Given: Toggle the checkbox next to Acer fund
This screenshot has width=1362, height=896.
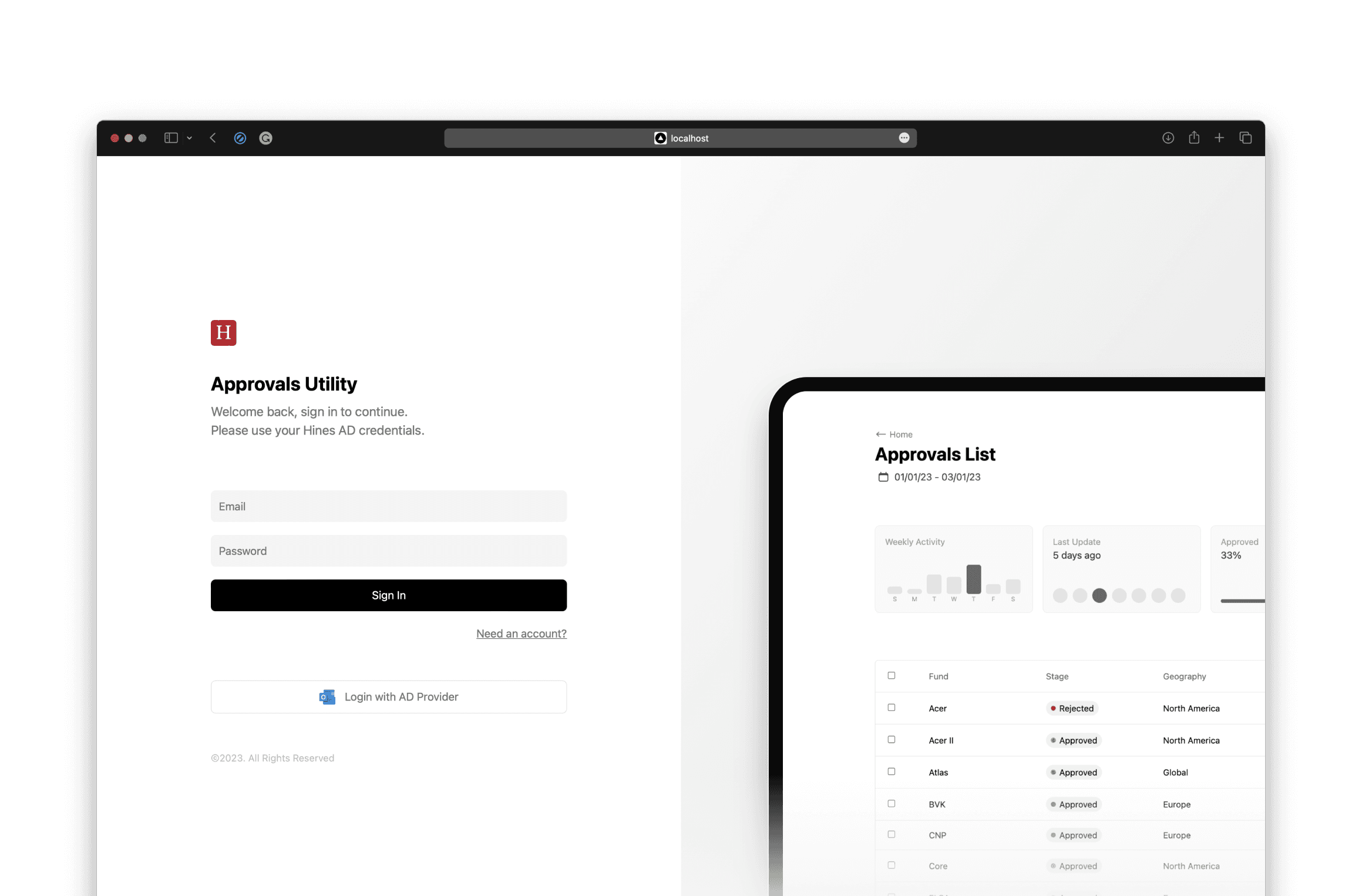Looking at the screenshot, I should click(x=892, y=708).
